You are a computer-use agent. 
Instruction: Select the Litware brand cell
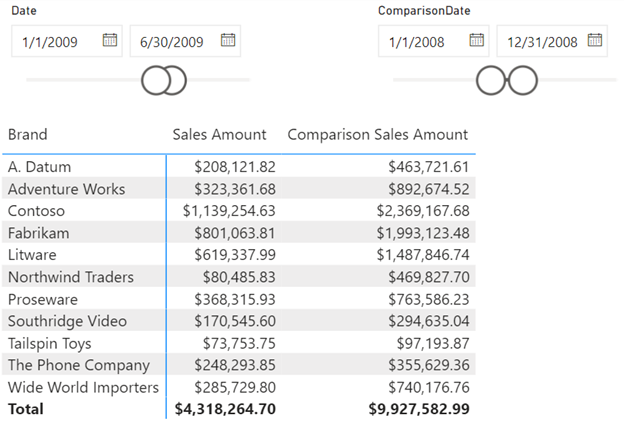(x=32, y=255)
